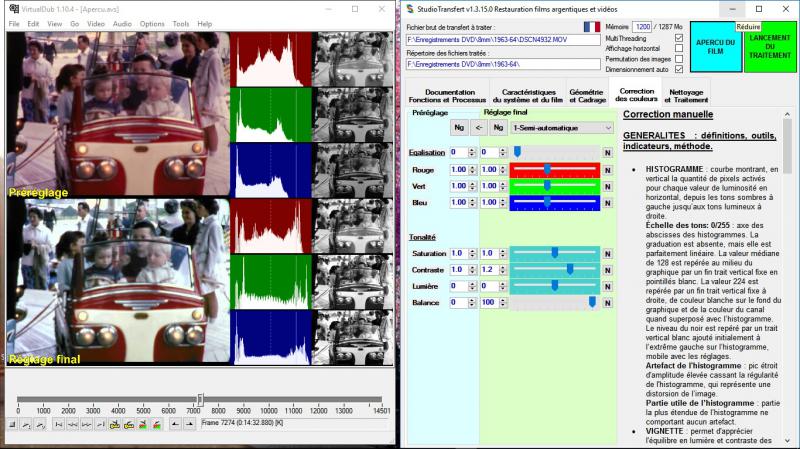
Task: Open the File menu in VirtualDub
Action: pyautogui.click(x=14, y=24)
